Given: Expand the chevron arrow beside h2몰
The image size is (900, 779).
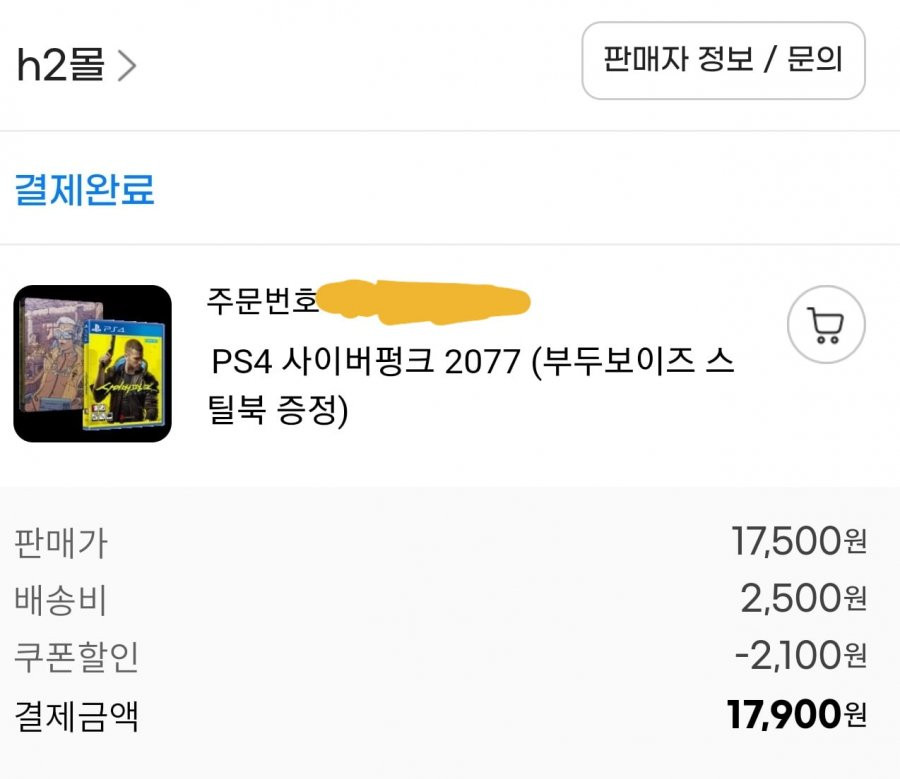Looking at the screenshot, I should point(127,65).
